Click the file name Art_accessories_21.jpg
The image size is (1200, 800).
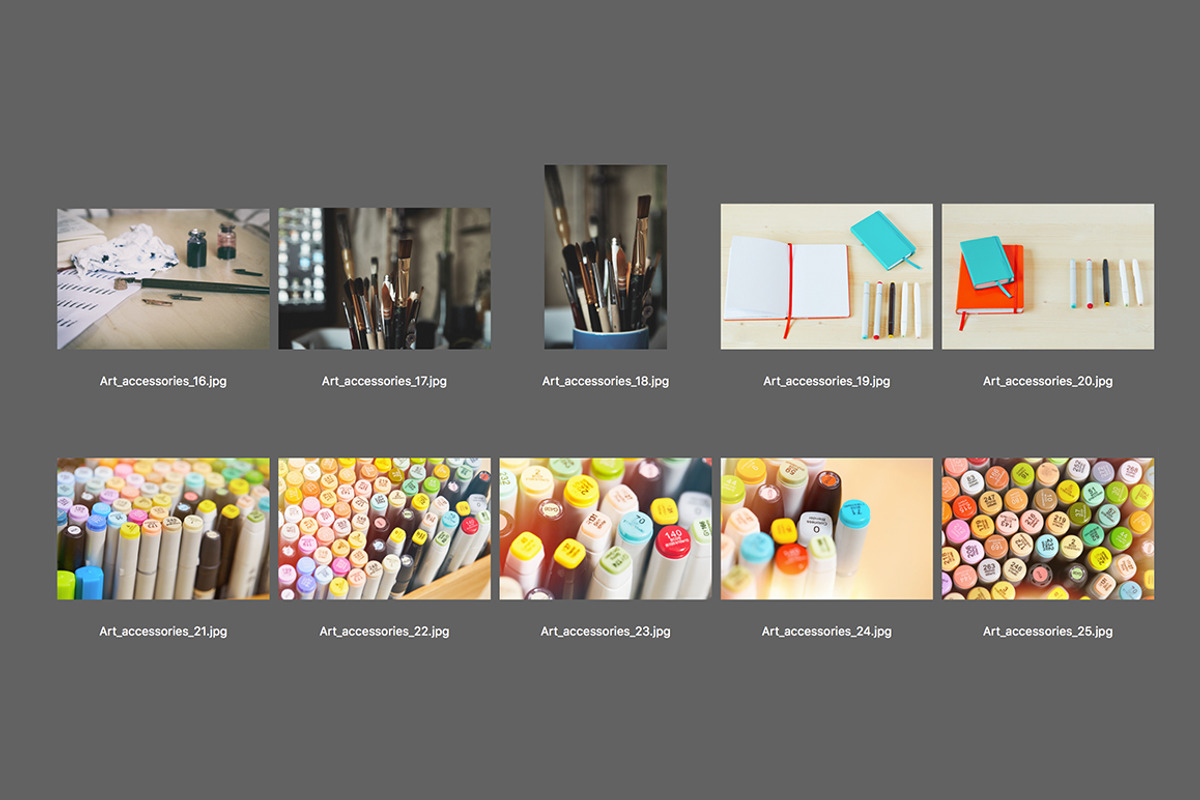pyautogui.click(x=163, y=631)
